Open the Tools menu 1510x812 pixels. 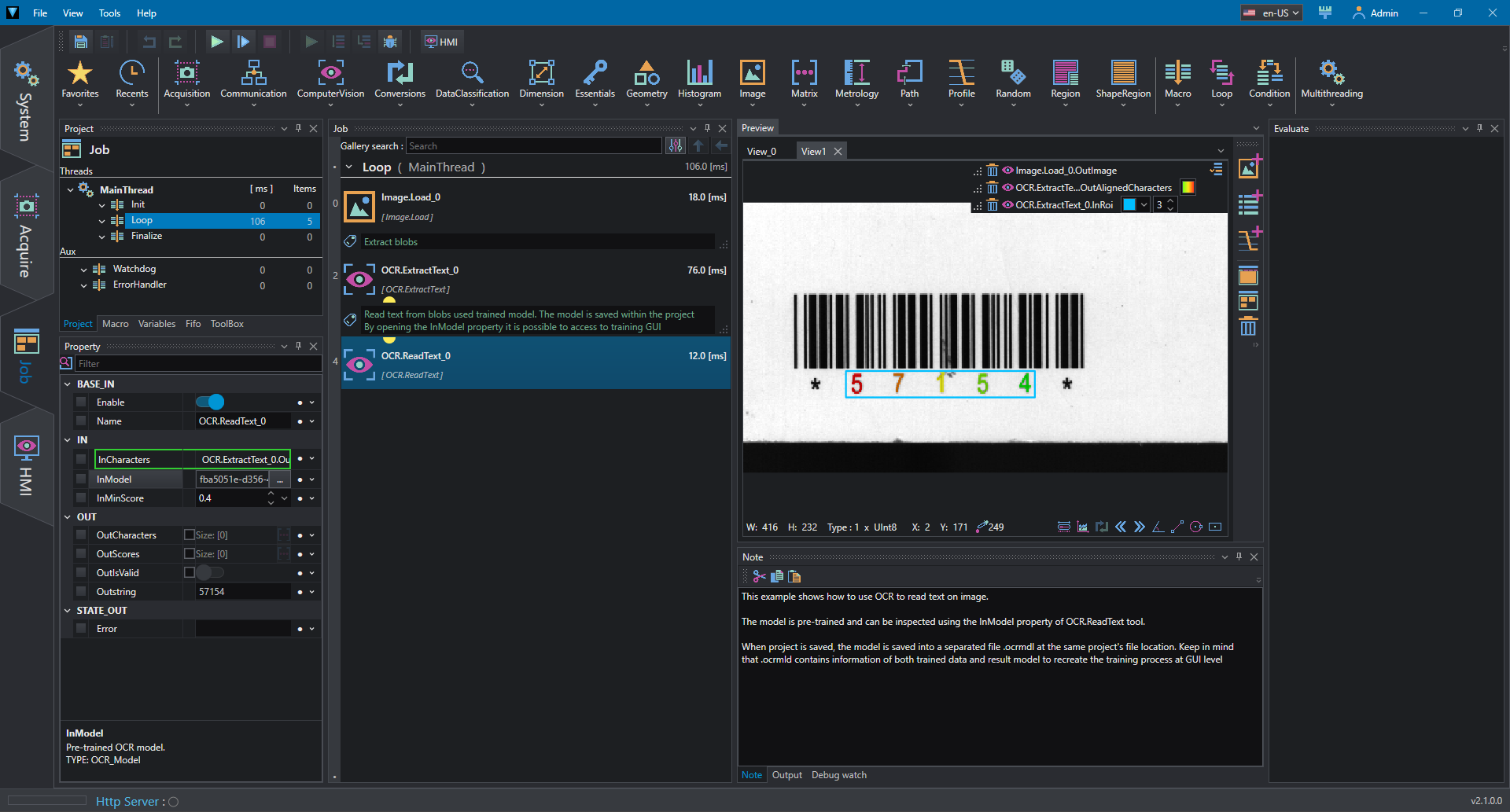(x=109, y=13)
